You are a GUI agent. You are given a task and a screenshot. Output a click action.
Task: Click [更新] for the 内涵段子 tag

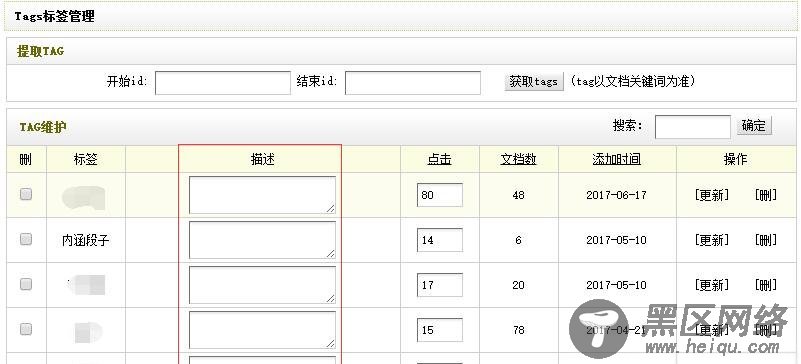(x=711, y=240)
